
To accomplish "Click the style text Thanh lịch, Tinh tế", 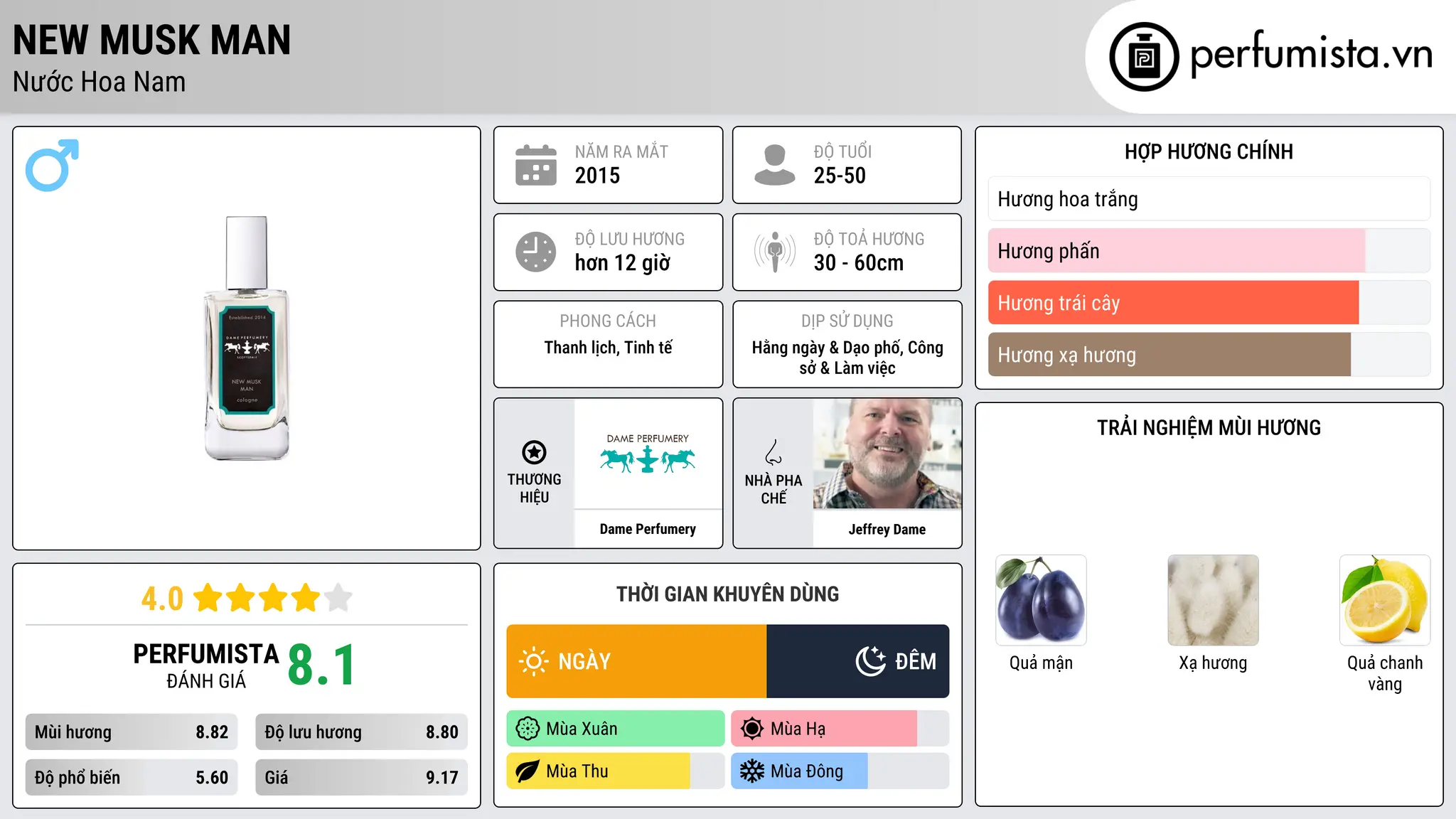I will coord(609,348).
